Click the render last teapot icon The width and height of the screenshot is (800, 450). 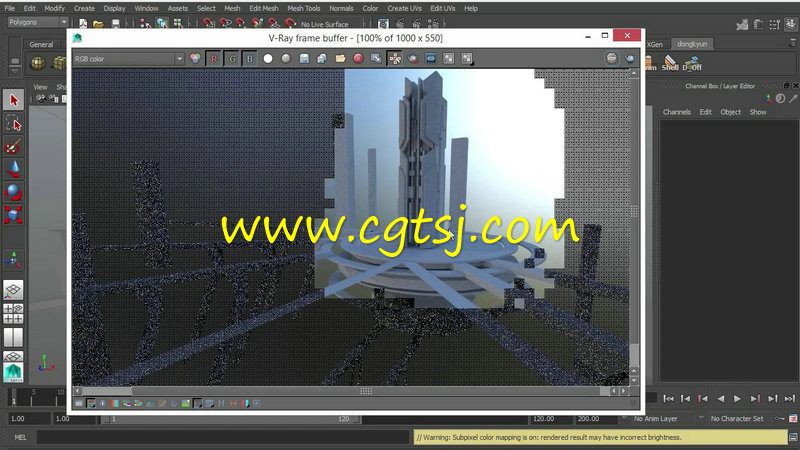click(630, 58)
